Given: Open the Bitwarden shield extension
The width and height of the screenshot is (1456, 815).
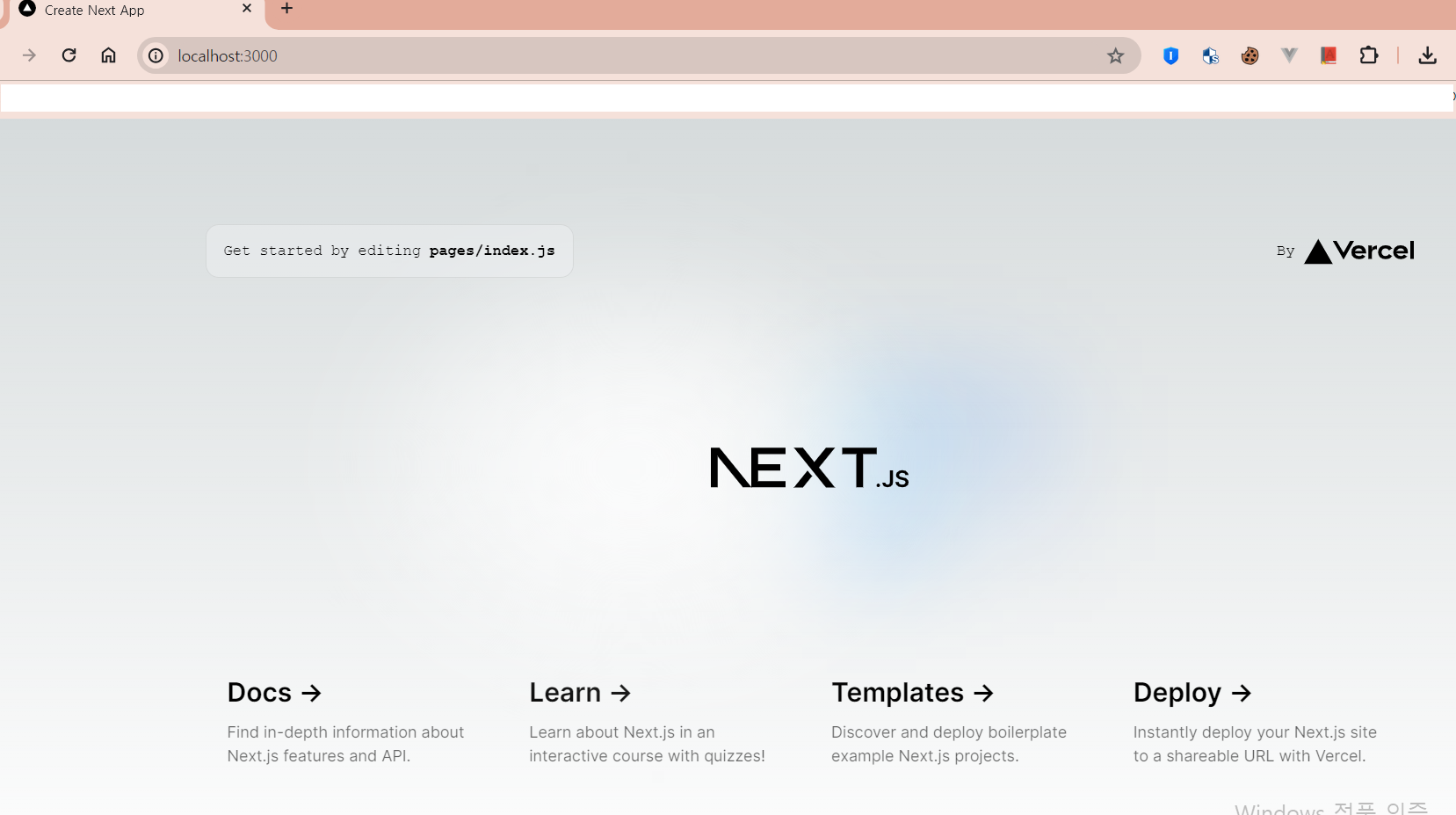Looking at the screenshot, I should pyautogui.click(x=1170, y=55).
